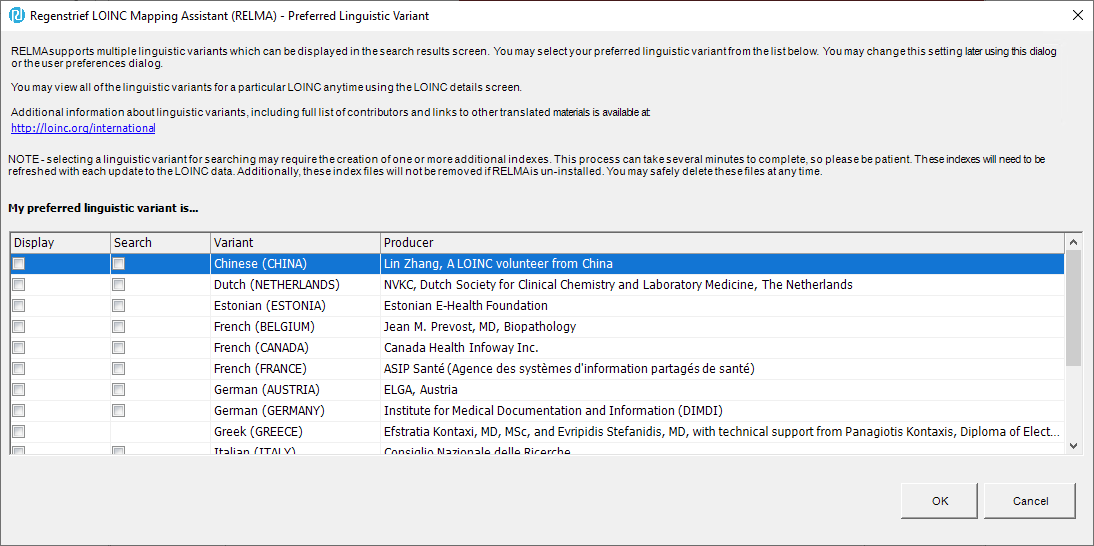Click the list scrollbar up arrow
The image size is (1094, 546).
pyautogui.click(x=1074, y=242)
